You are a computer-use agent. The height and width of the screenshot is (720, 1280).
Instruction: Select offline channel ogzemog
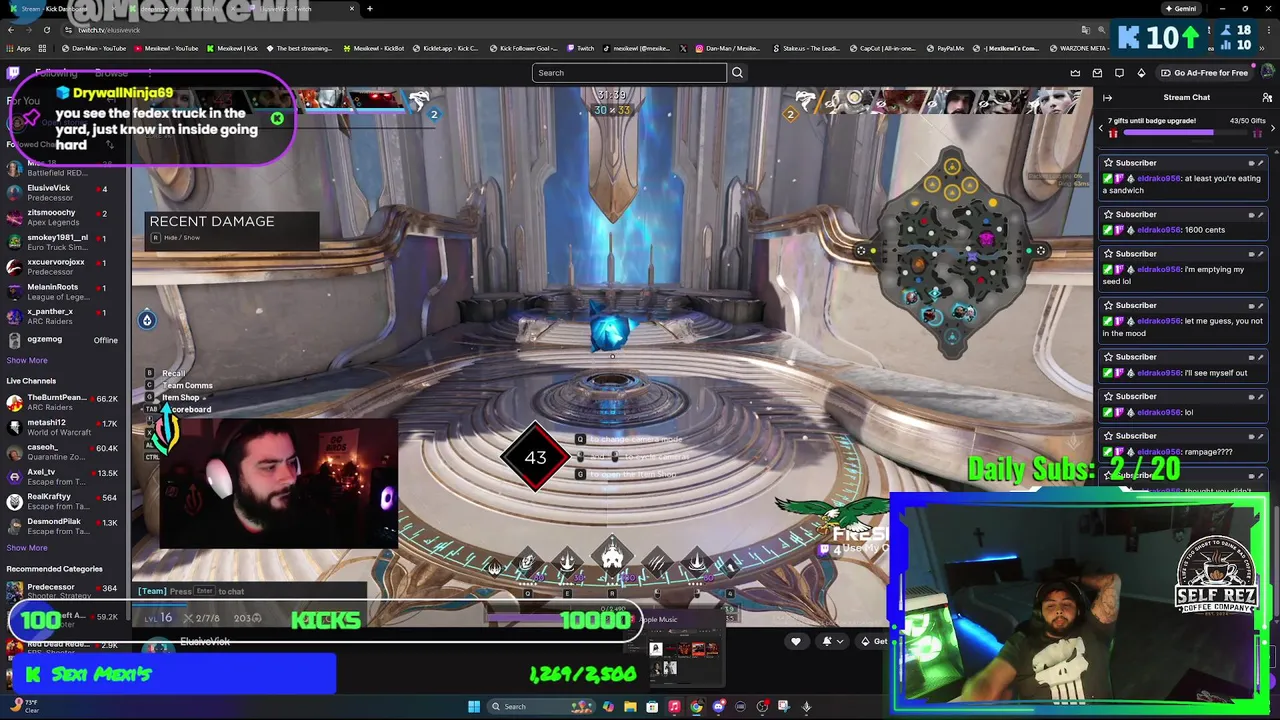pyautogui.click(x=62, y=339)
